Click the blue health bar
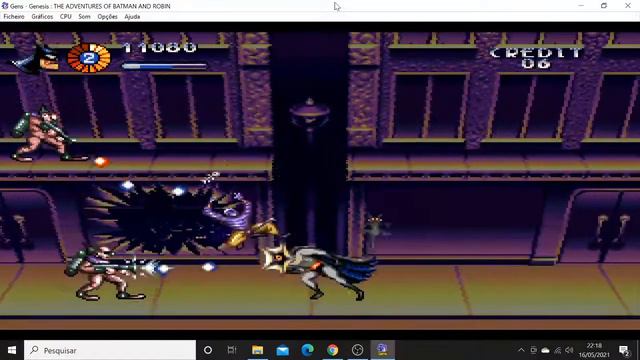 pos(164,66)
